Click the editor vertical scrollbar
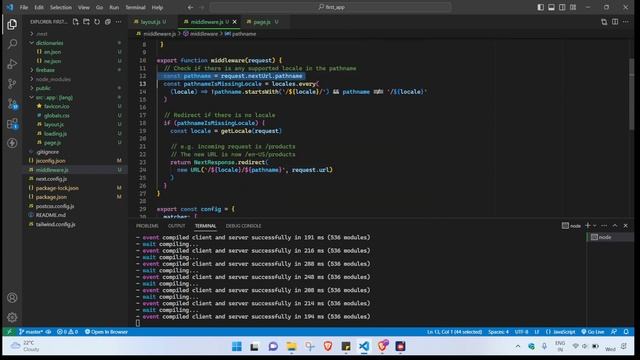This screenshot has width=640, height=360. click(x=631, y=95)
